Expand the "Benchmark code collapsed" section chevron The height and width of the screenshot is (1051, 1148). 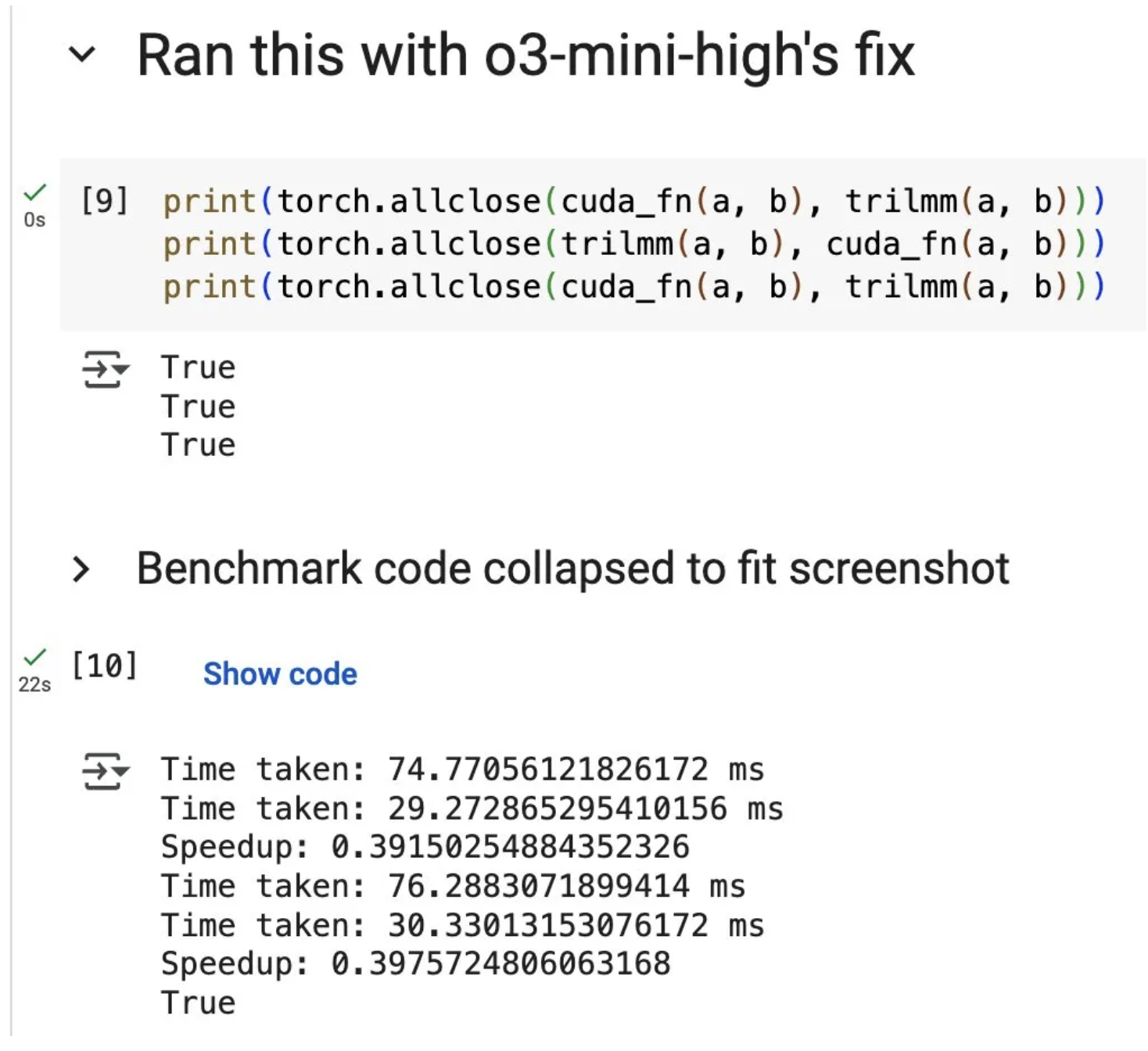pos(81,569)
